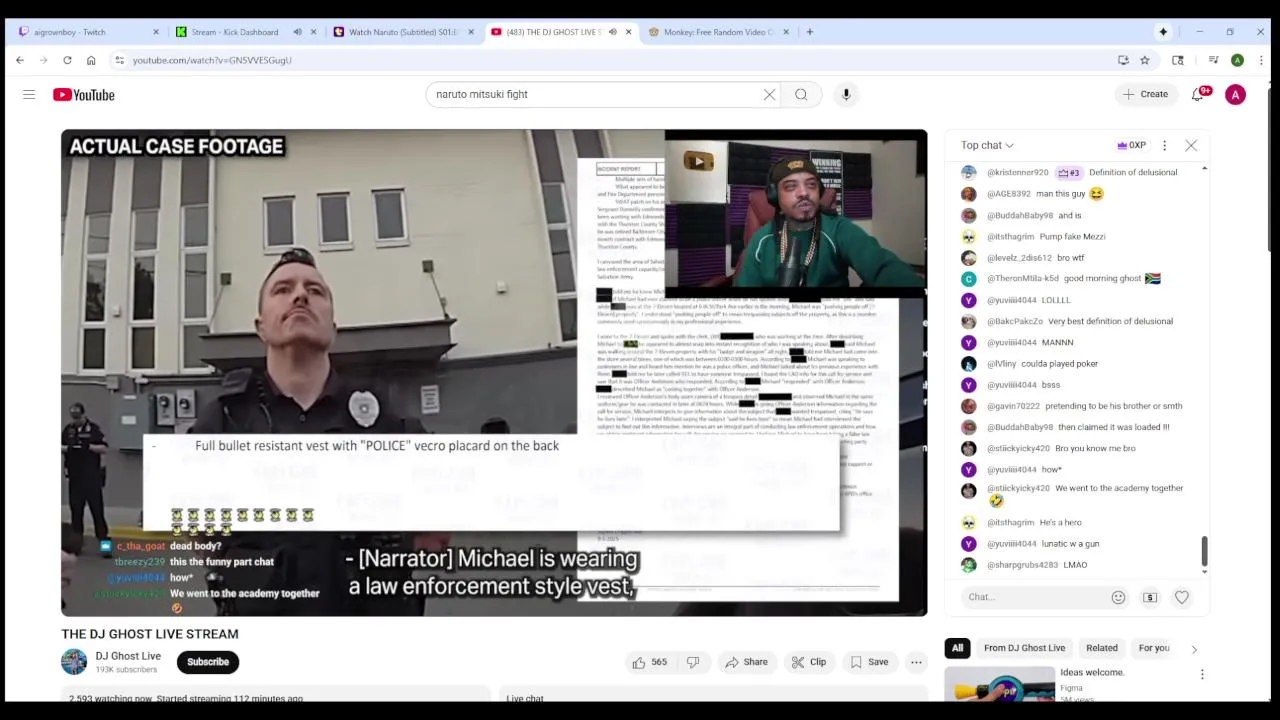Click chat user @sharpgrubs4283
The image size is (1280, 720).
coord(1022,565)
